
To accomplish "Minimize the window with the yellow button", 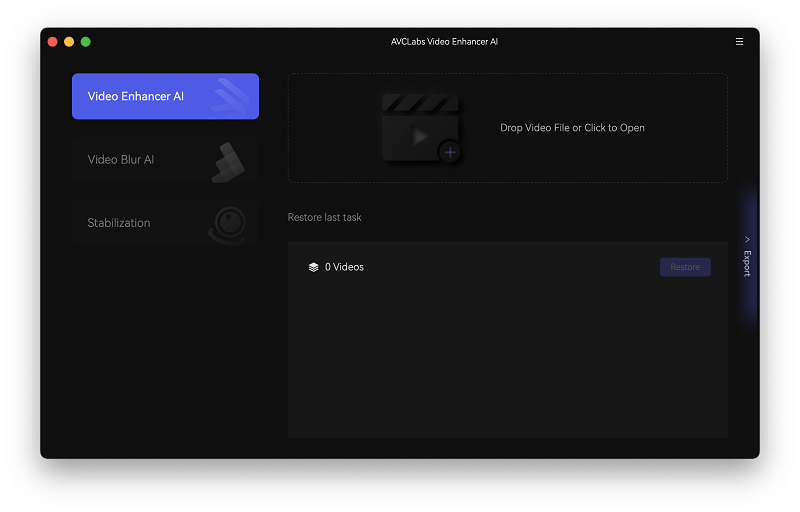I will (69, 42).
